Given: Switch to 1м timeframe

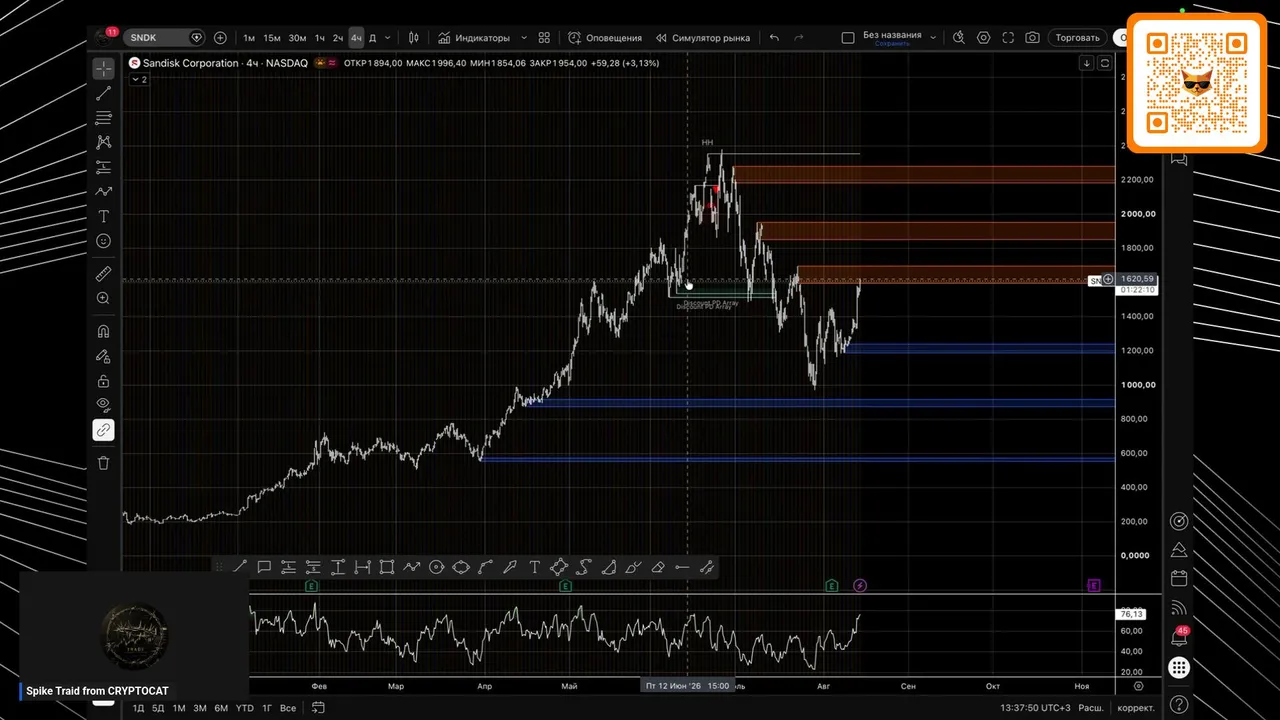Looking at the screenshot, I should (249, 38).
